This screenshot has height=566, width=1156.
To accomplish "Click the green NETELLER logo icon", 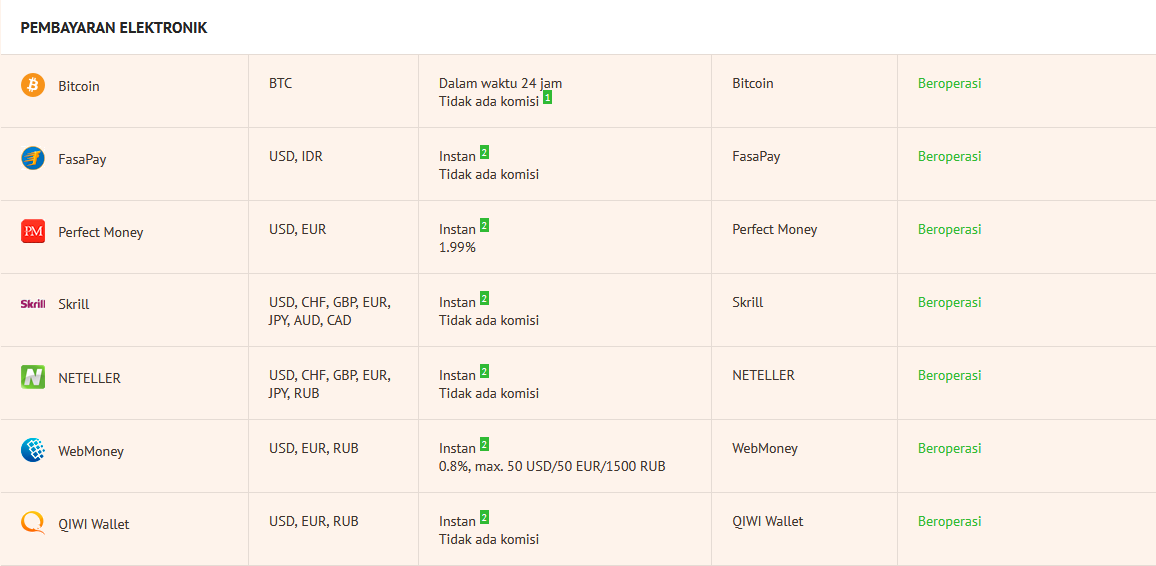I will (x=33, y=377).
